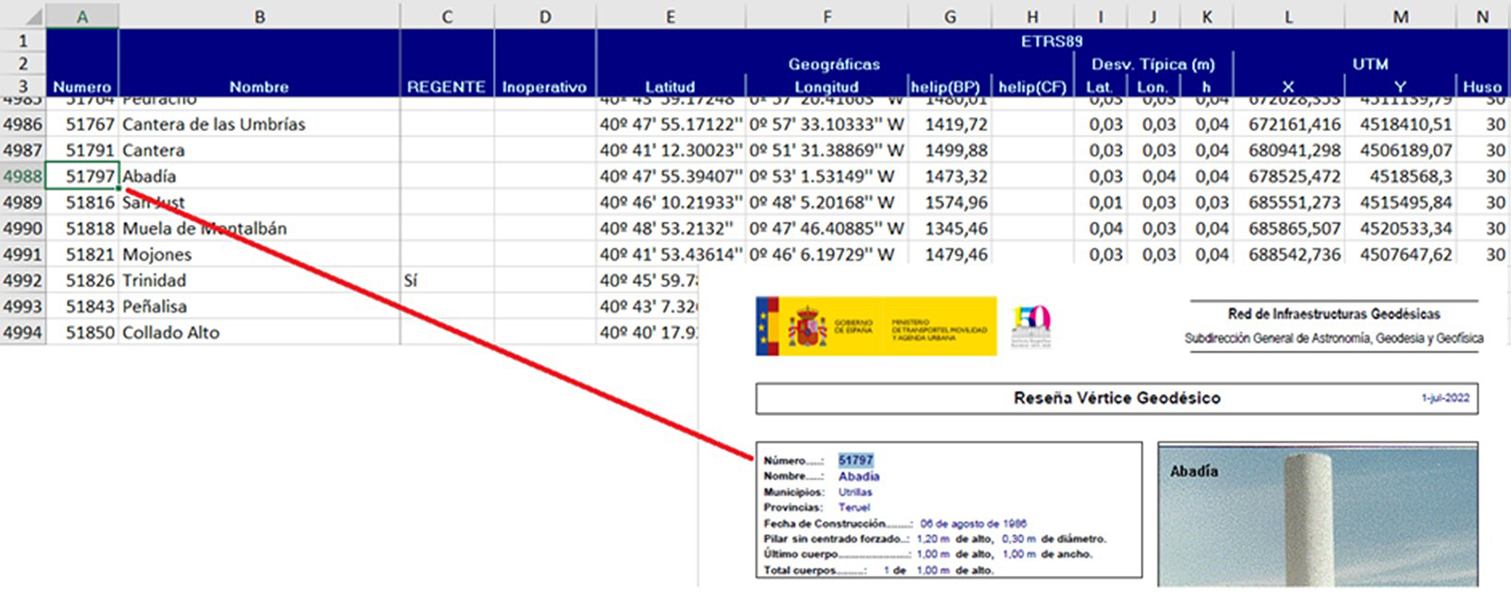Click the Select All corner triangle
The image size is (1511, 600).
(x=35, y=18)
